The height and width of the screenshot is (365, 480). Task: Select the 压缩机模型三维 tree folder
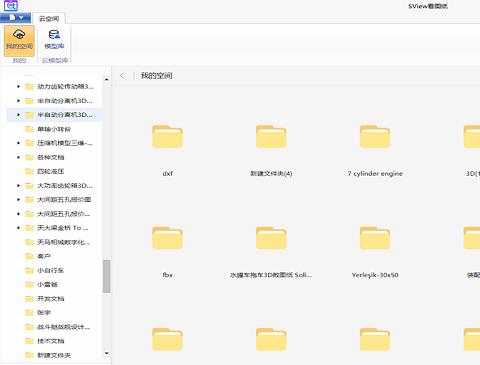pyautogui.click(x=59, y=143)
